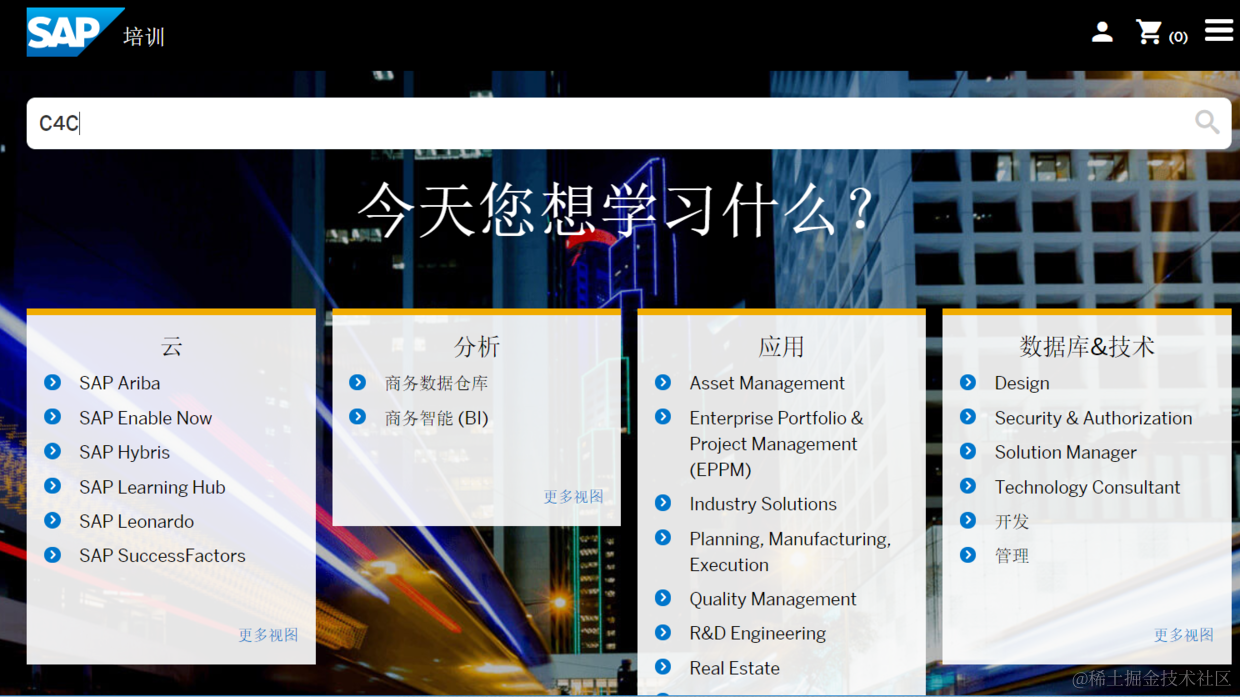
Task: Open the SAP SuccessFactors link
Action: 162,555
